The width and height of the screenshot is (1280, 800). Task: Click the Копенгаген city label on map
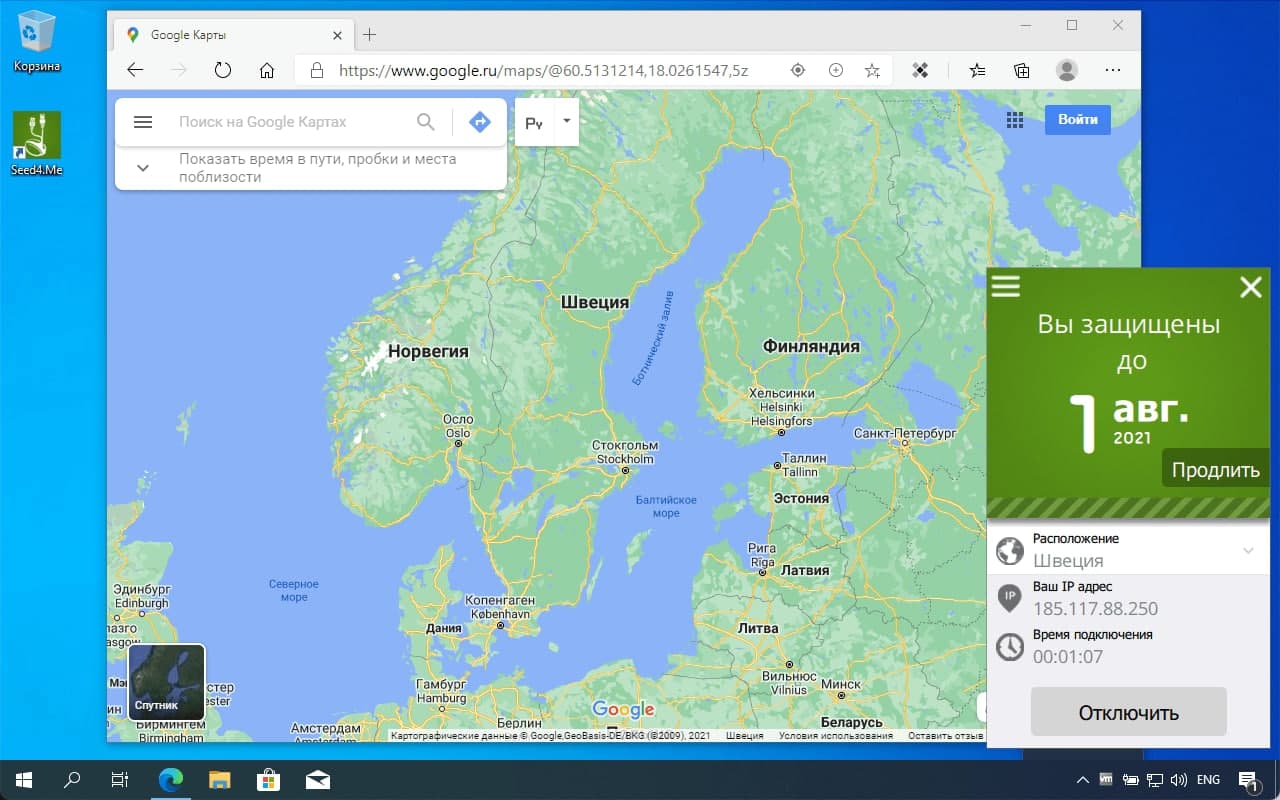(501, 600)
